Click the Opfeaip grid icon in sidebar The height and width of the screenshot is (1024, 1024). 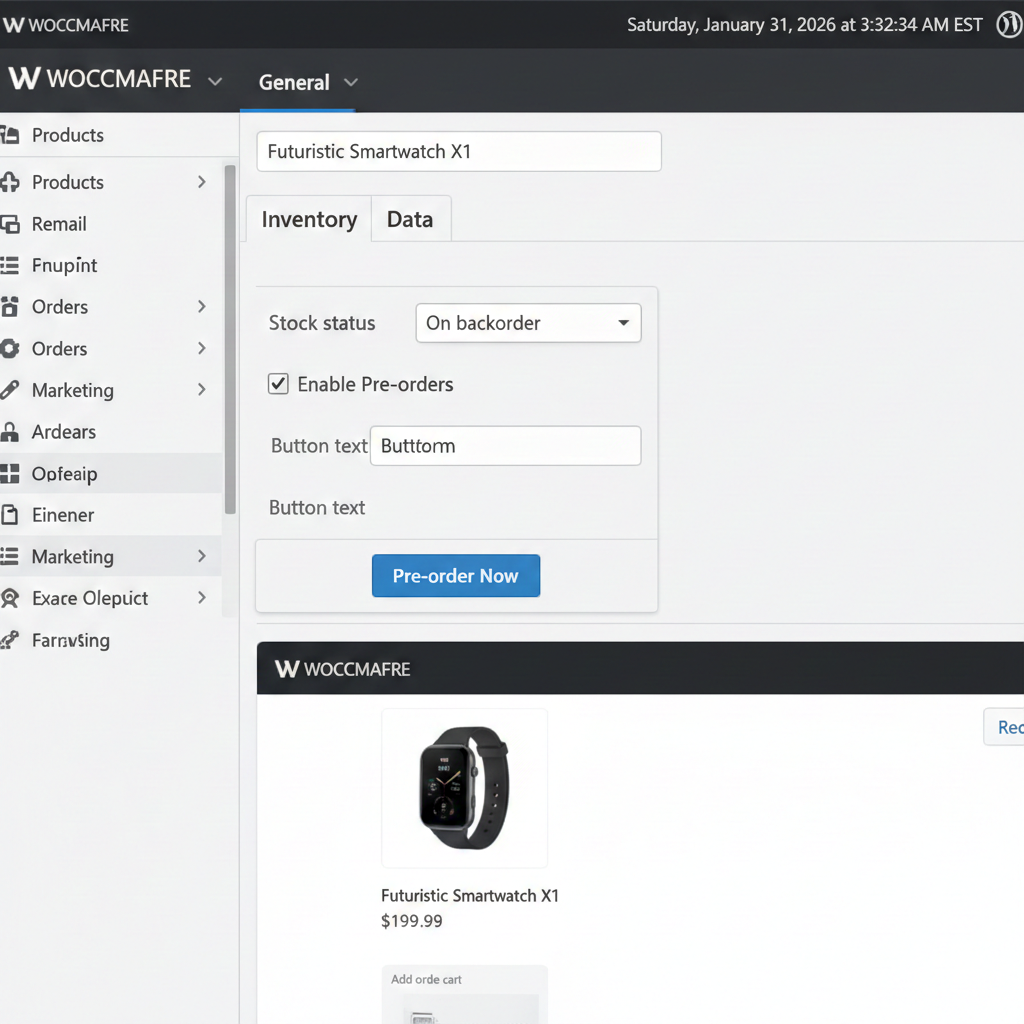point(10,474)
